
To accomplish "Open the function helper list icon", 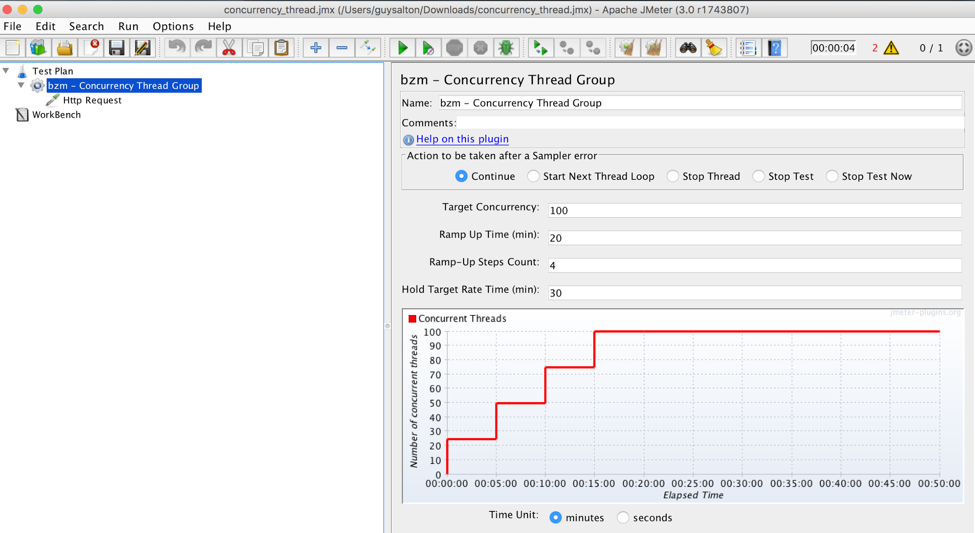I will click(748, 48).
